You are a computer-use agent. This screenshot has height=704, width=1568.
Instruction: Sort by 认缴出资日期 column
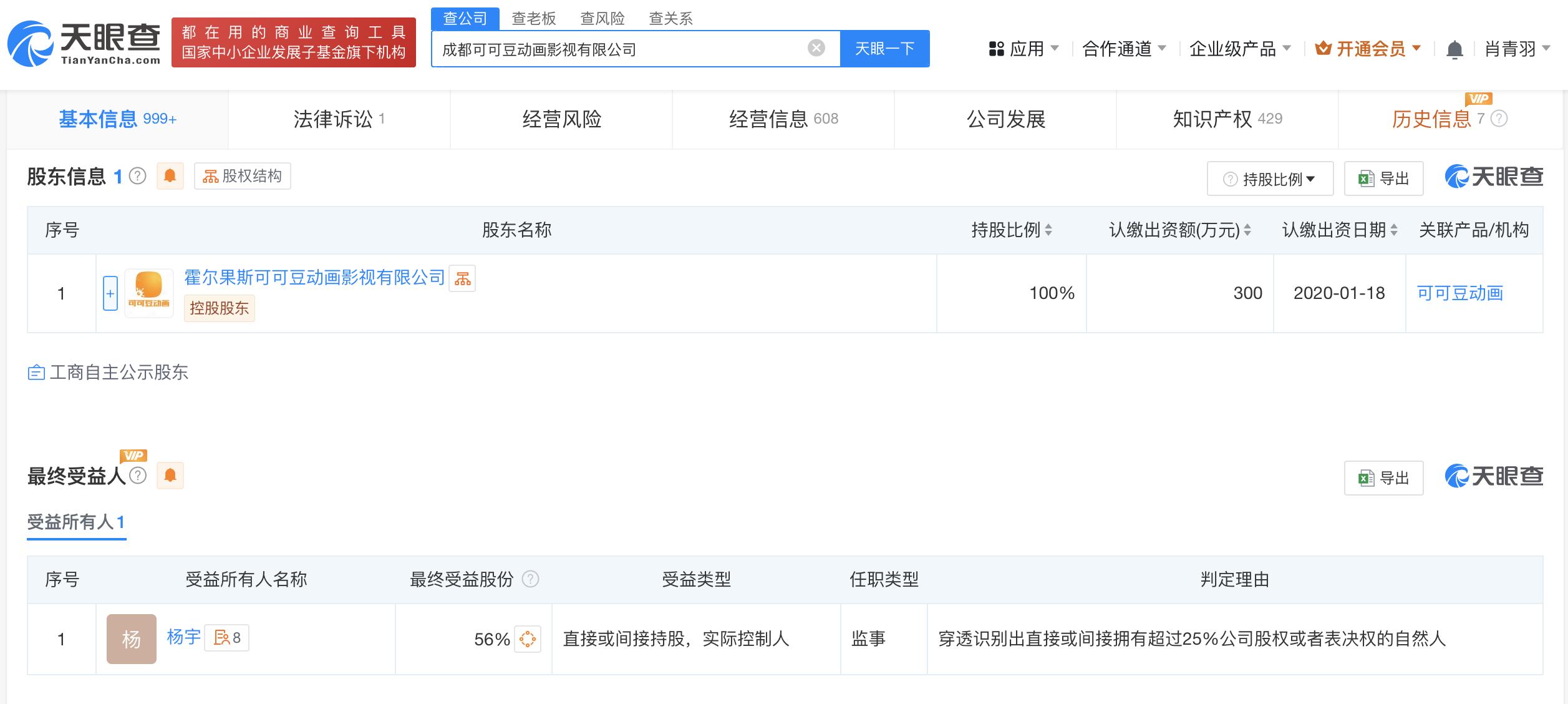tap(1393, 230)
